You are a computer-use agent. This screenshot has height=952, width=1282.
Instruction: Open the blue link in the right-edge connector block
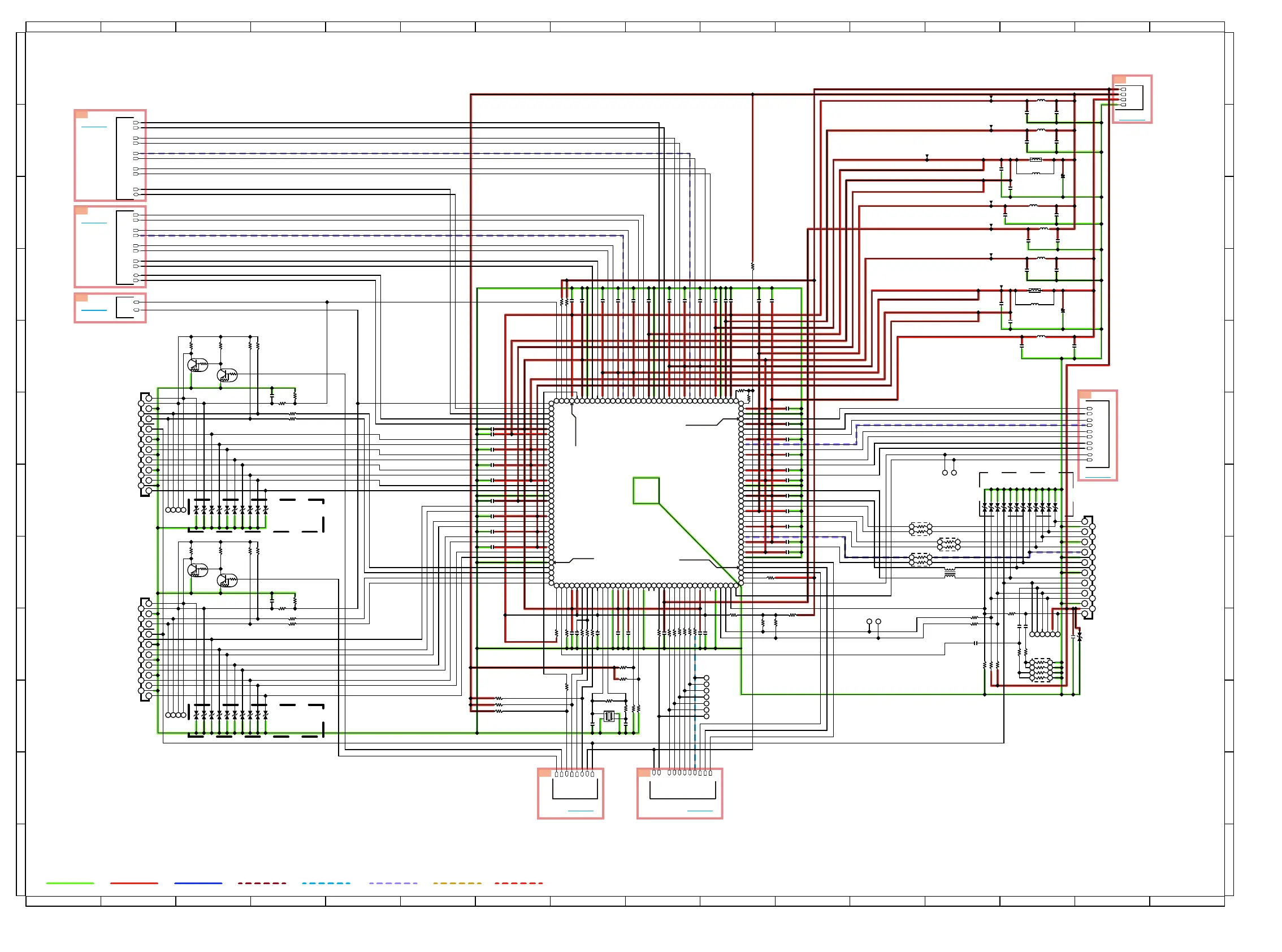(1098, 478)
